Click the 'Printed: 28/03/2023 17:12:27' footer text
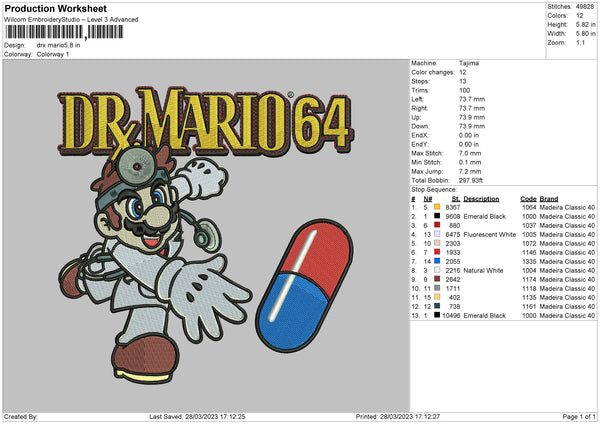600x424 pixels. 398,417
